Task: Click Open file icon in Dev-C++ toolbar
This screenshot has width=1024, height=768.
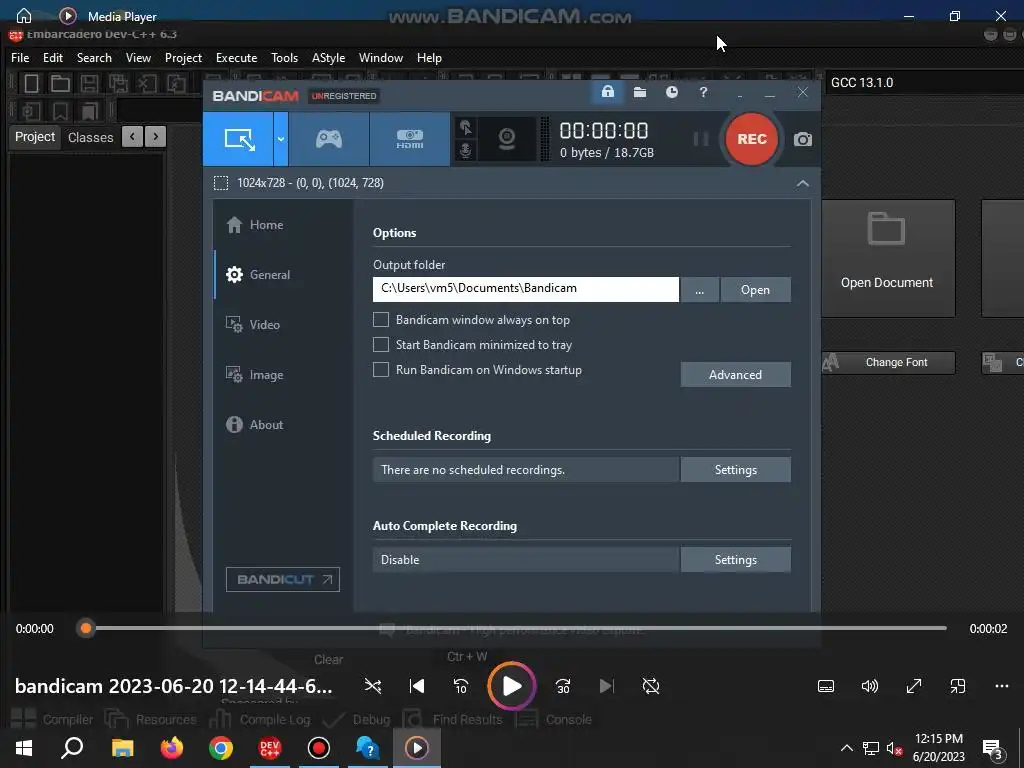Action: (60, 83)
